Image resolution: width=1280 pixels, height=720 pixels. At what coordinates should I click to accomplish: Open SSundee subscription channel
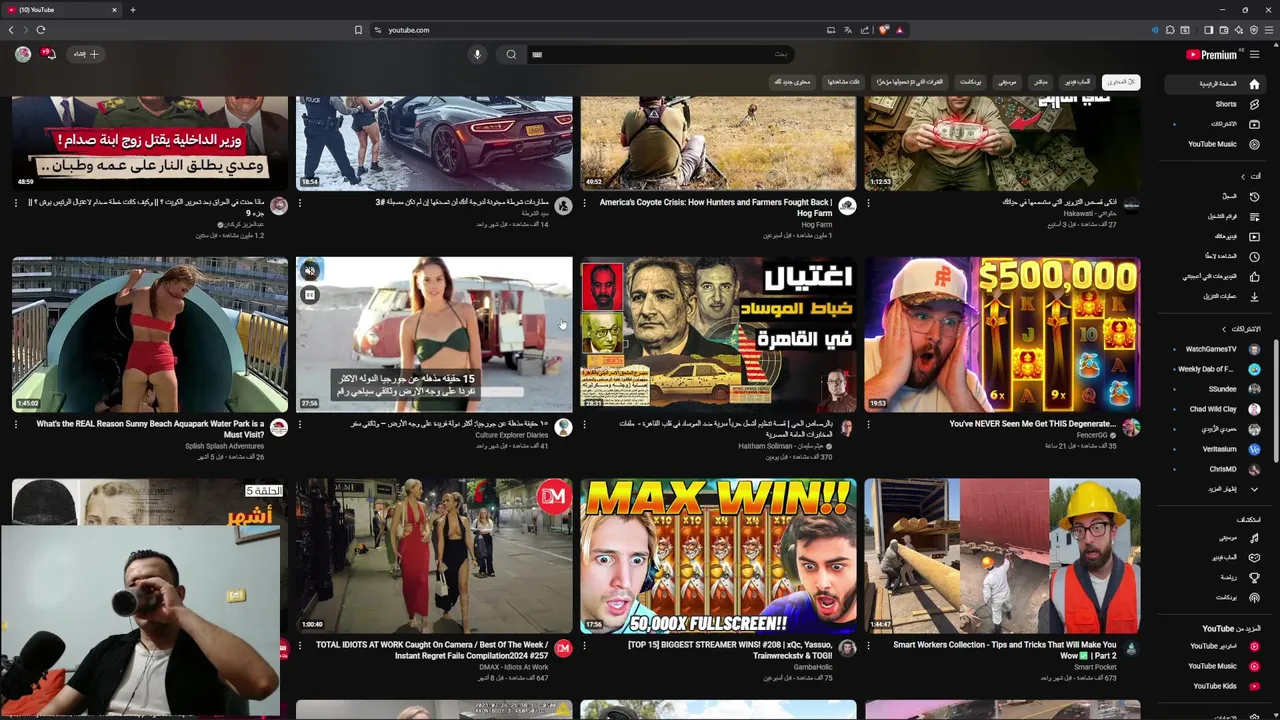point(1217,389)
